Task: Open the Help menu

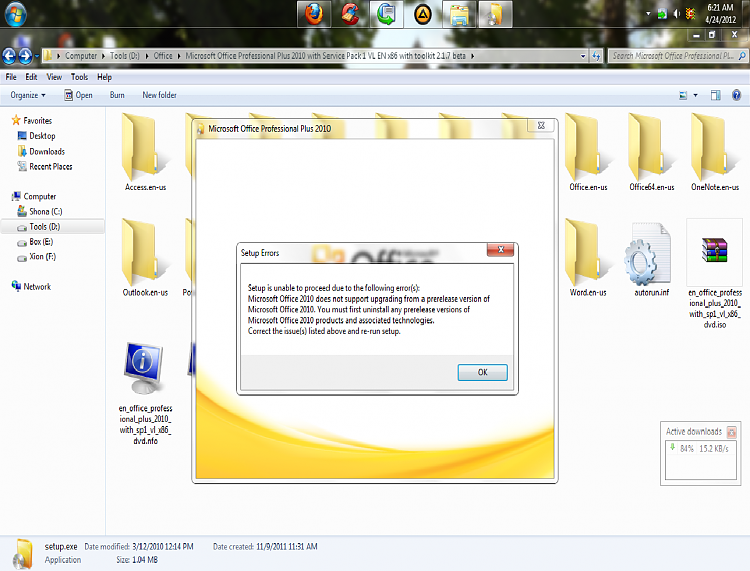Action: (x=104, y=77)
